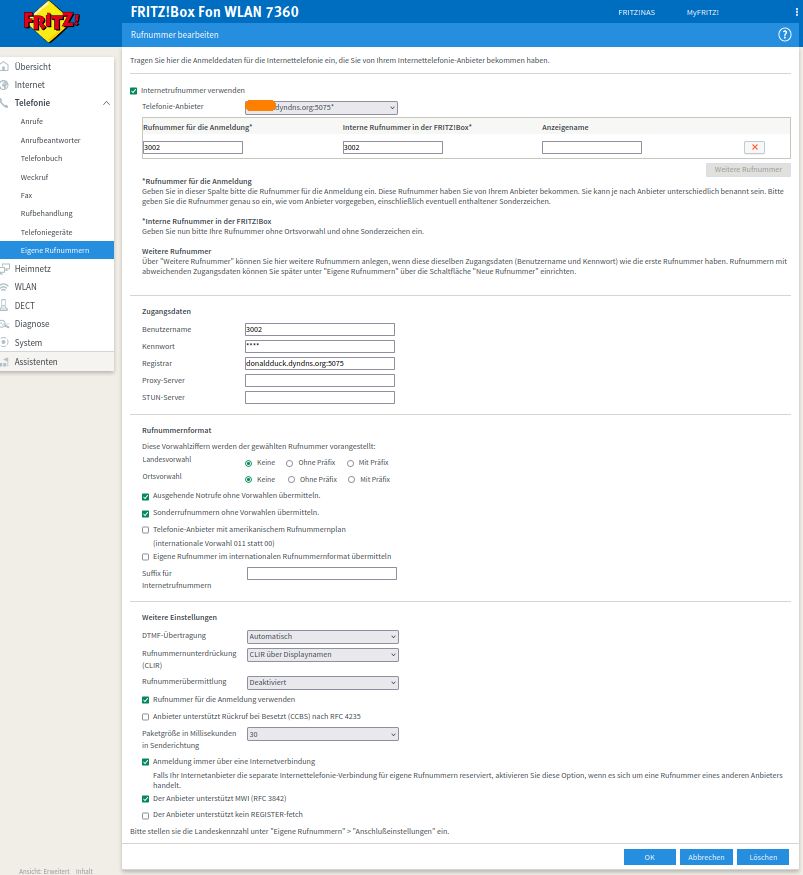
Task: Open the help question mark icon
Action: [x=784, y=34]
